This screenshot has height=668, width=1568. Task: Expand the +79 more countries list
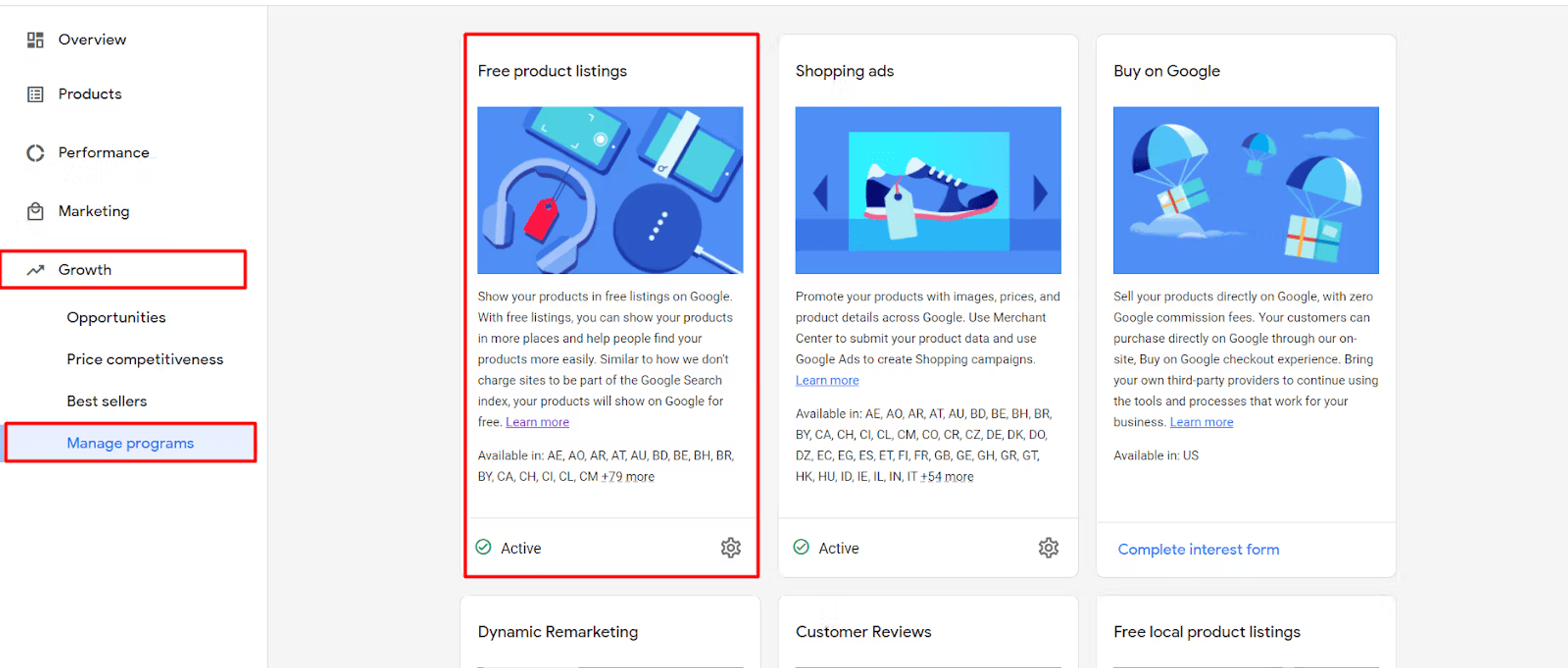[628, 477]
